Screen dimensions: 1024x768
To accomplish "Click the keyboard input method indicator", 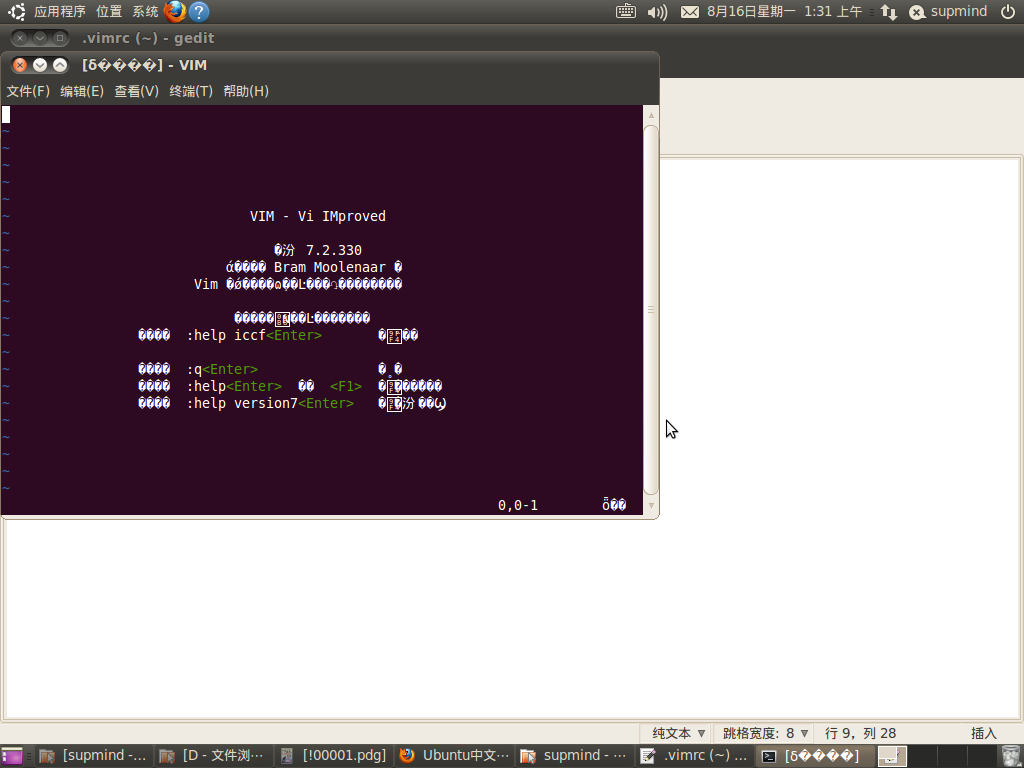I will (626, 11).
